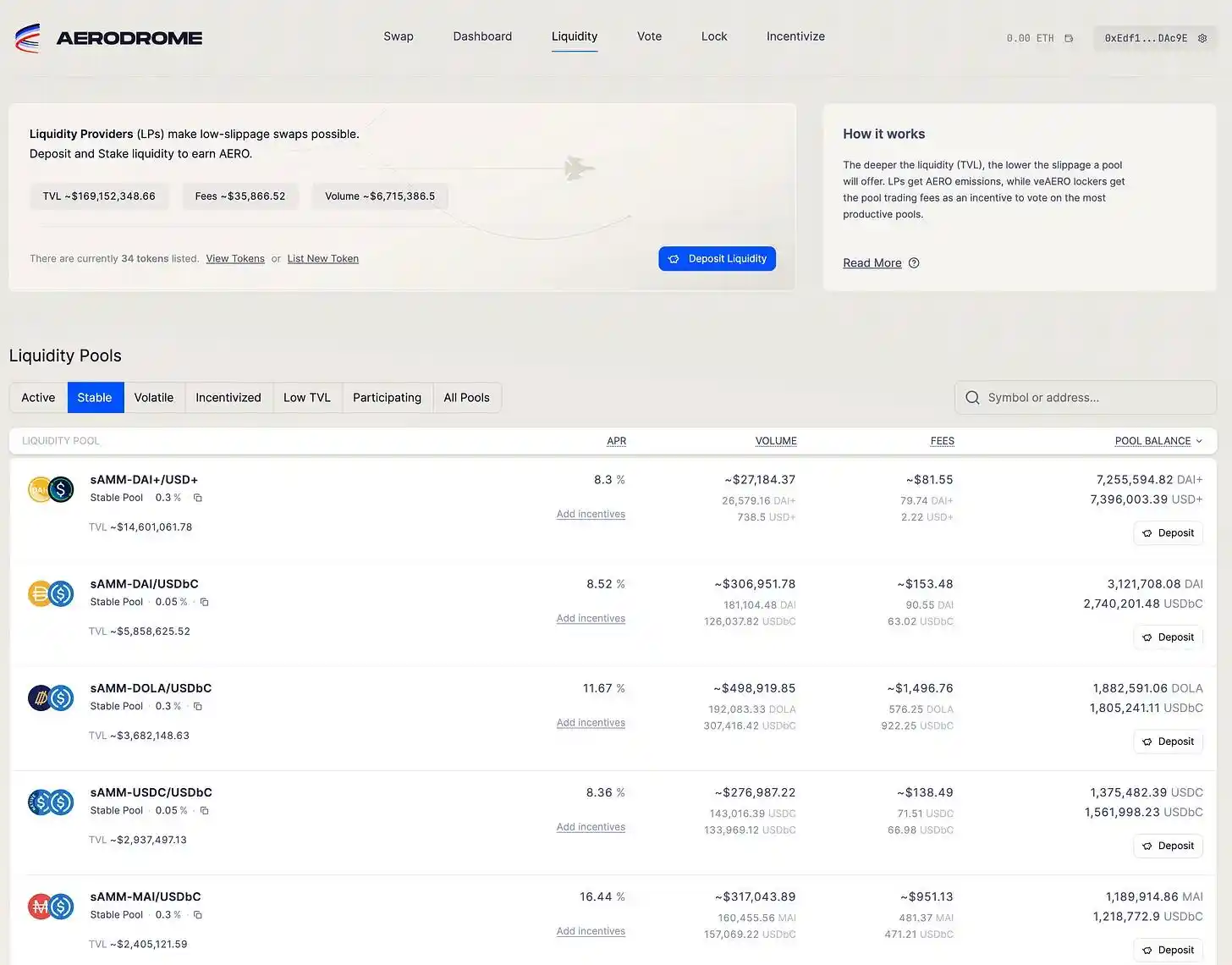The image size is (1232, 965).
Task: Click the sAMM-MAI/USDbC token pair icon
Action: (x=51, y=907)
